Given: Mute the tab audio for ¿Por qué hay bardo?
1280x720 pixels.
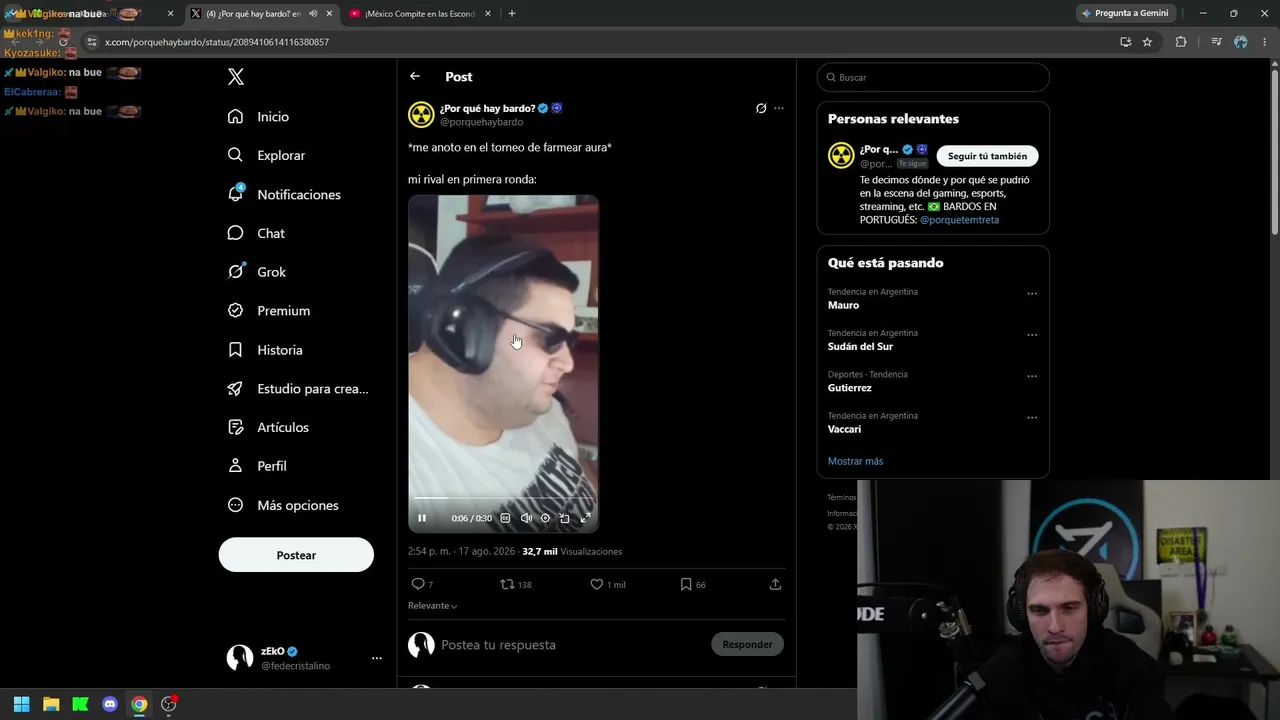Looking at the screenshot, I should [313, 14].
